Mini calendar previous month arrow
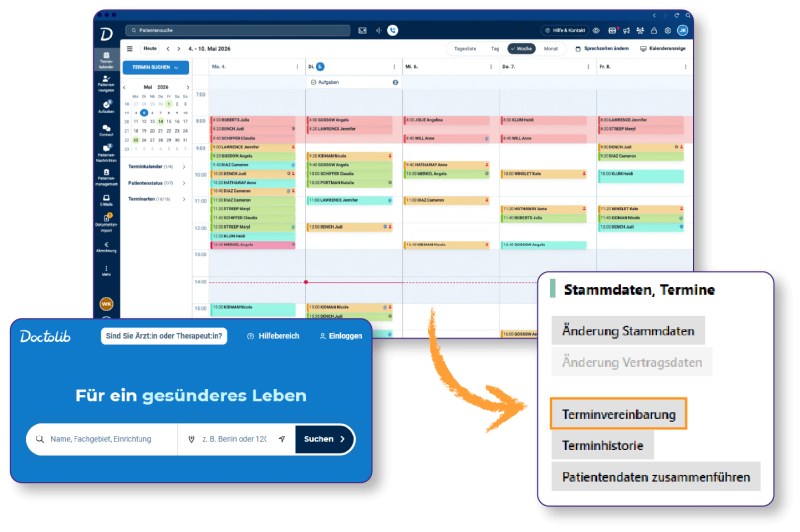 pos(124,87)
